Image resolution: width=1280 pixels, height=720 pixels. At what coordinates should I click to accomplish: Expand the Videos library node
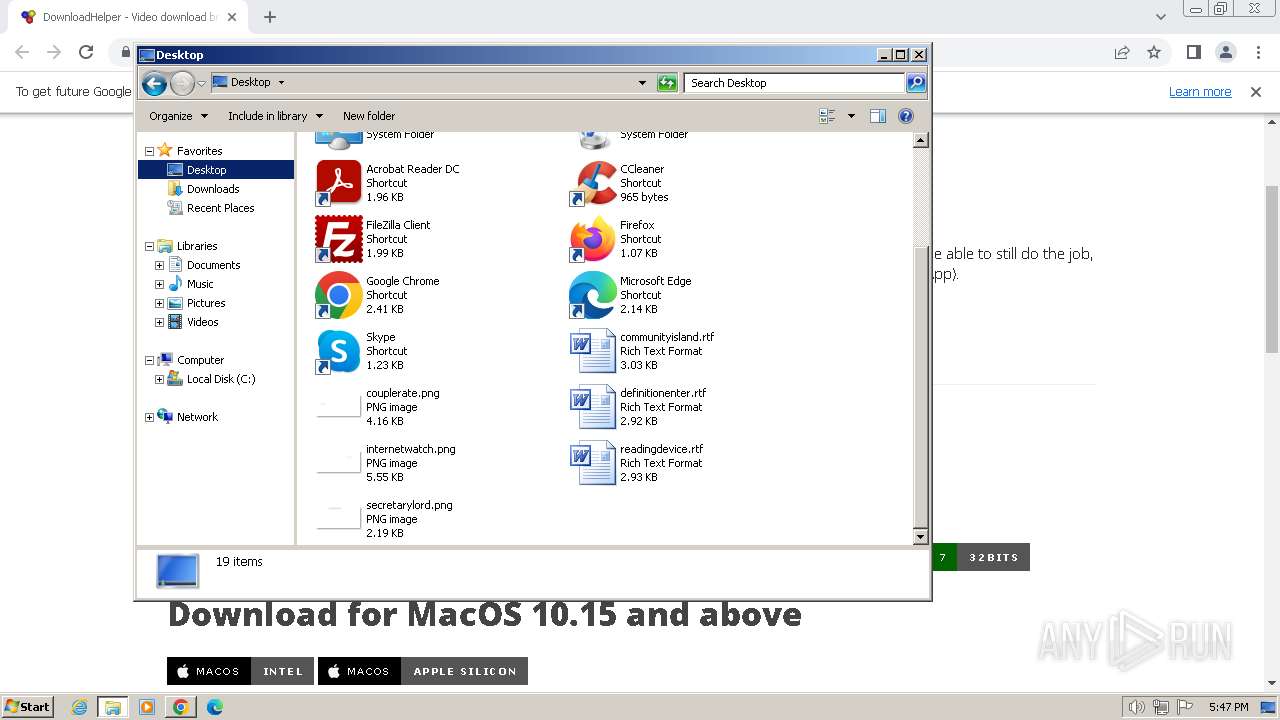[x=159, y=322]
